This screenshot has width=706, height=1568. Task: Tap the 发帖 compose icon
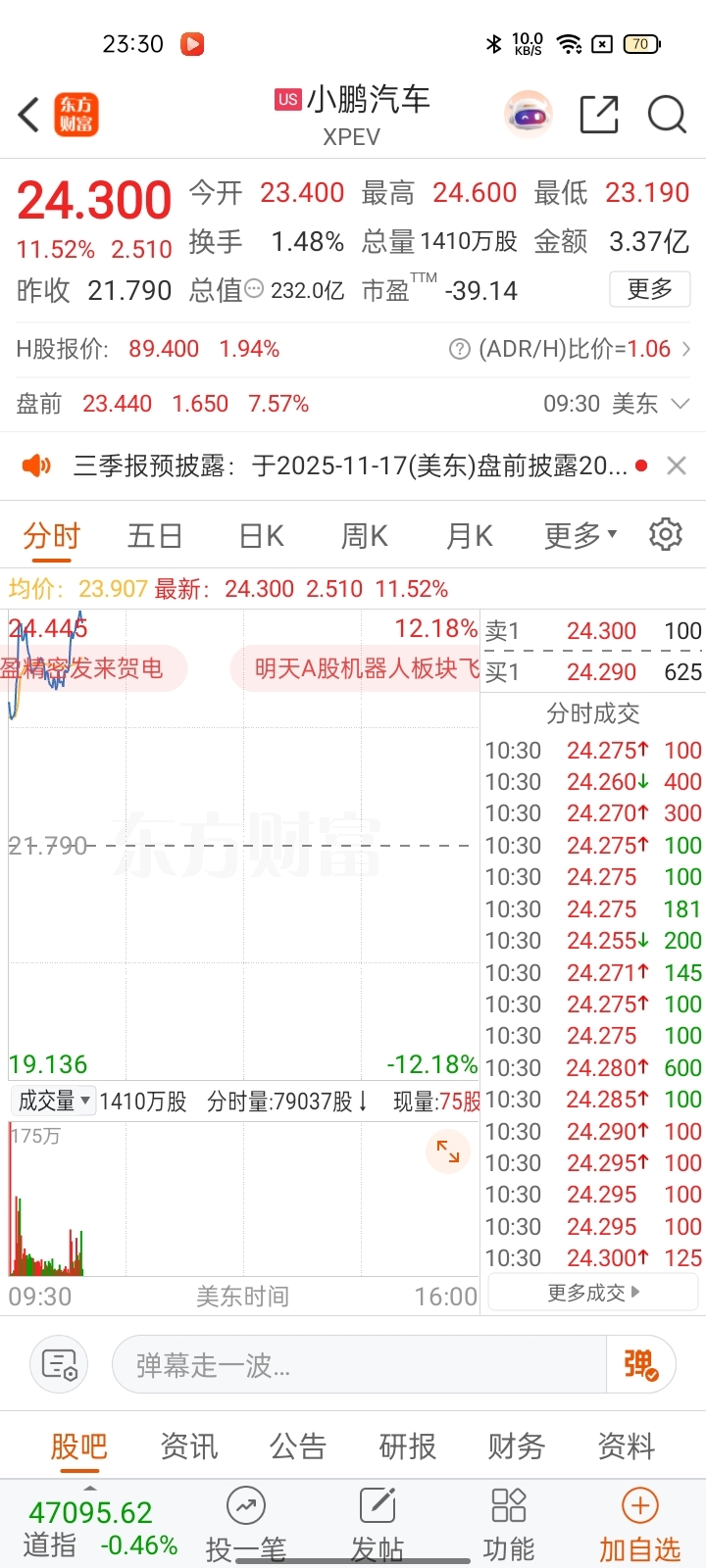tap(378, 1506)
